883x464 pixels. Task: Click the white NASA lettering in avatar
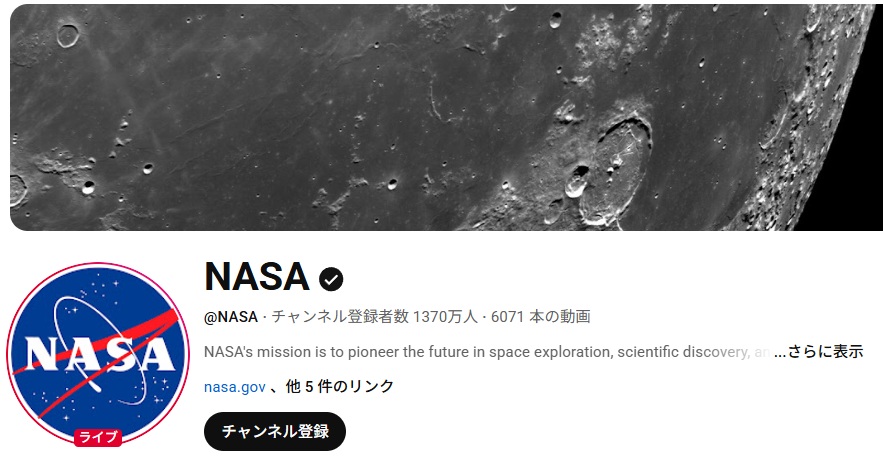[97, 355]
